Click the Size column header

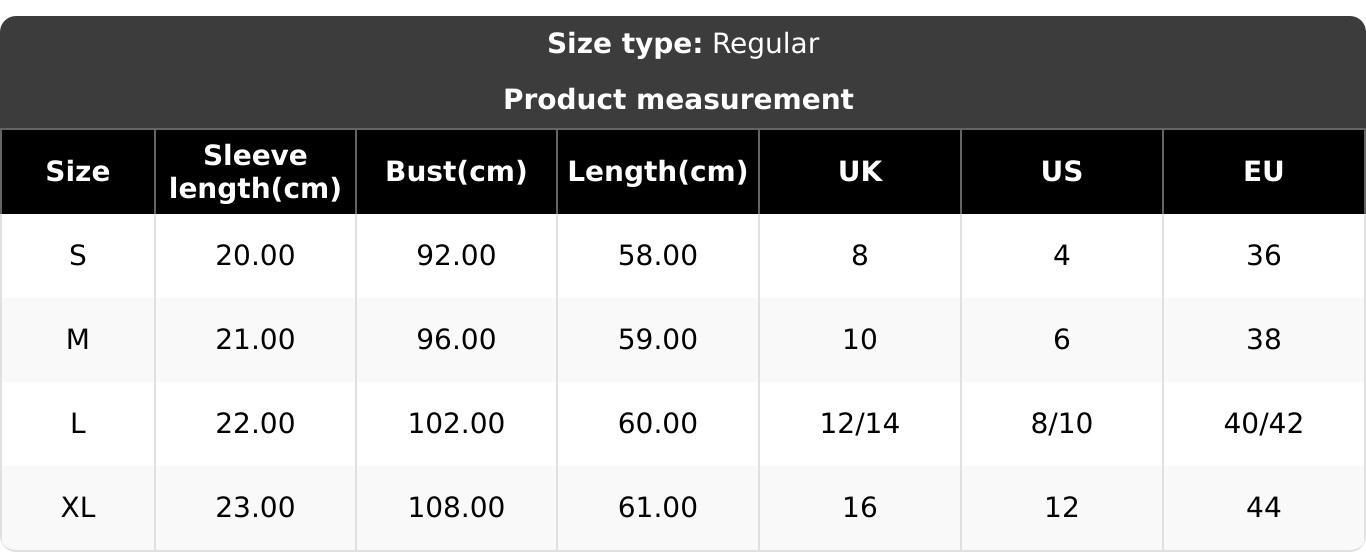click(78, 172)
